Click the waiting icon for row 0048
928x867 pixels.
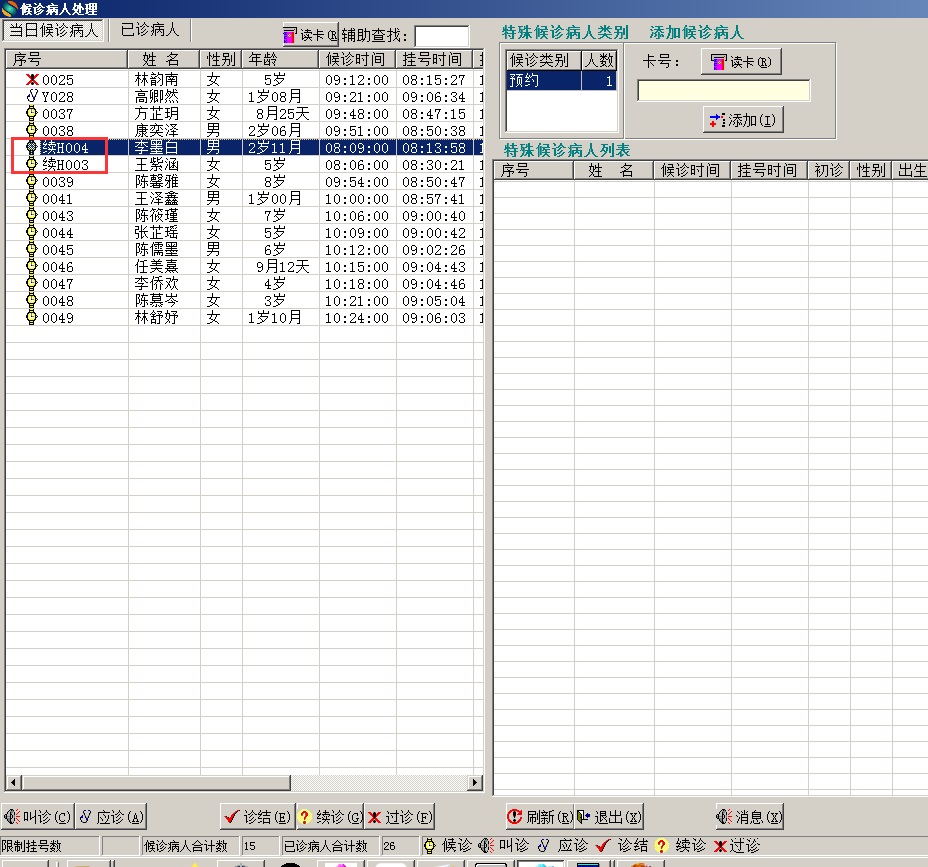click(x=32, y=301)
